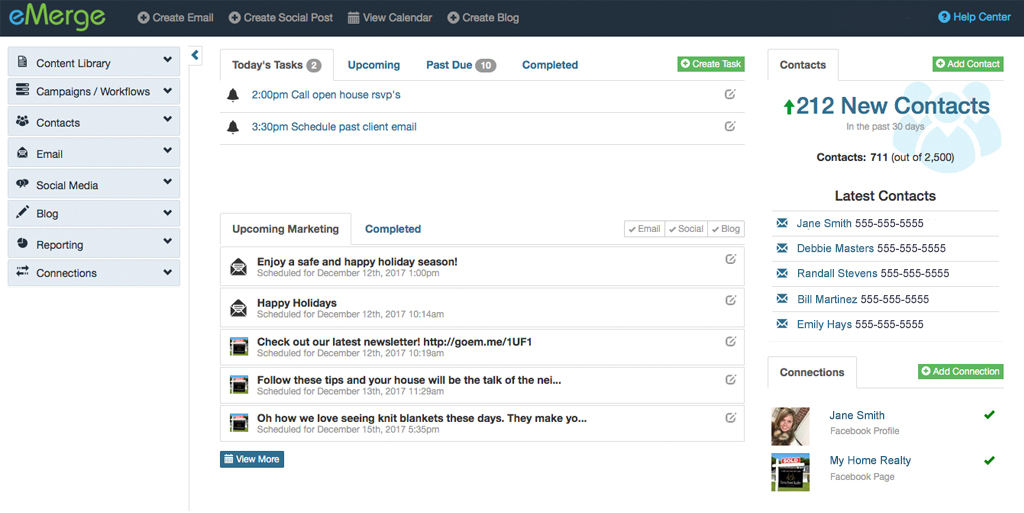
Task: Switch to the Past Due tasks tab
Action: click(x=460, y=65)
